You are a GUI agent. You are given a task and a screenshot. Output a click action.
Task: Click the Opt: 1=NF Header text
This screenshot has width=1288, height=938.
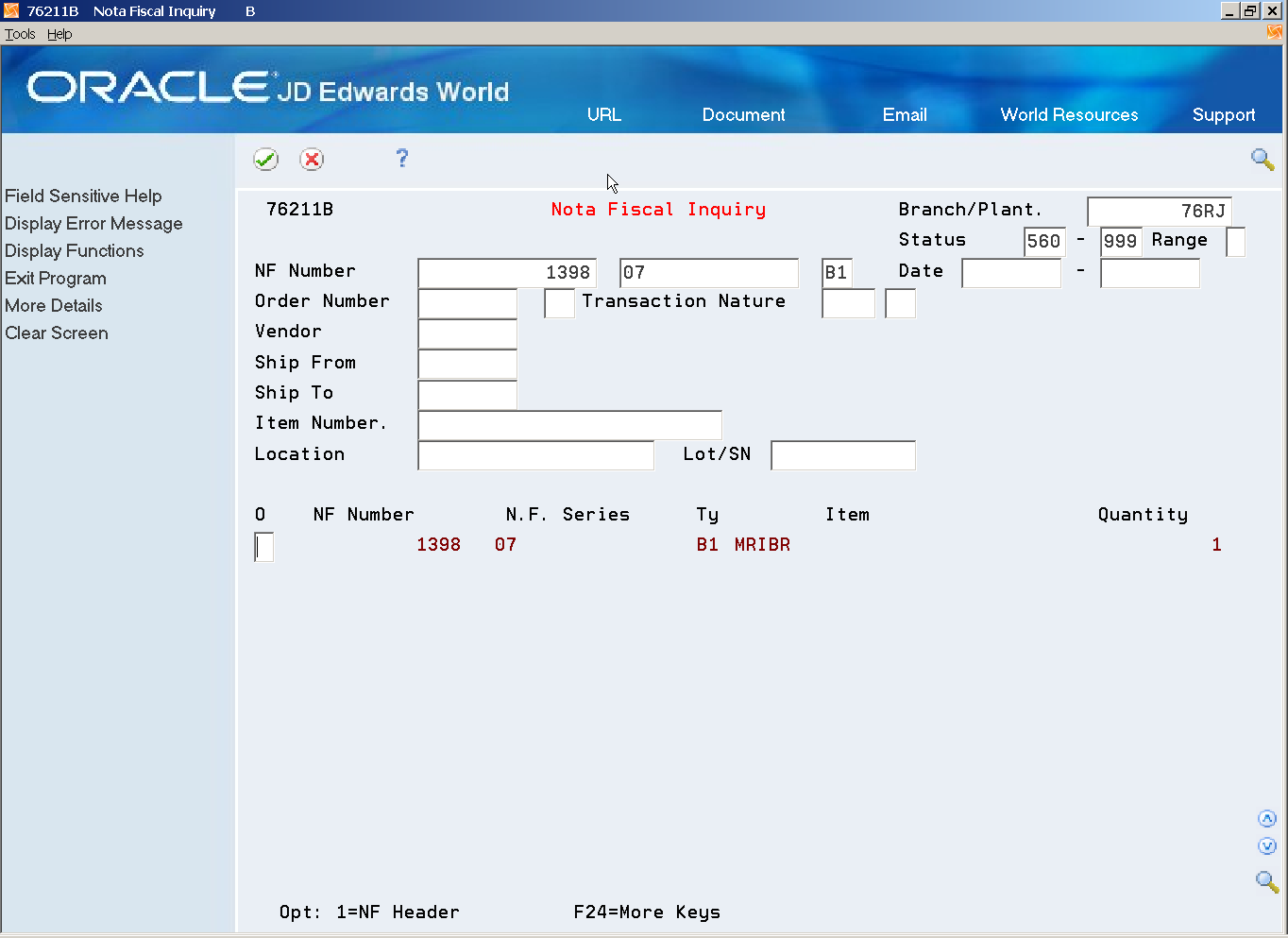click(x=369, y=912)
